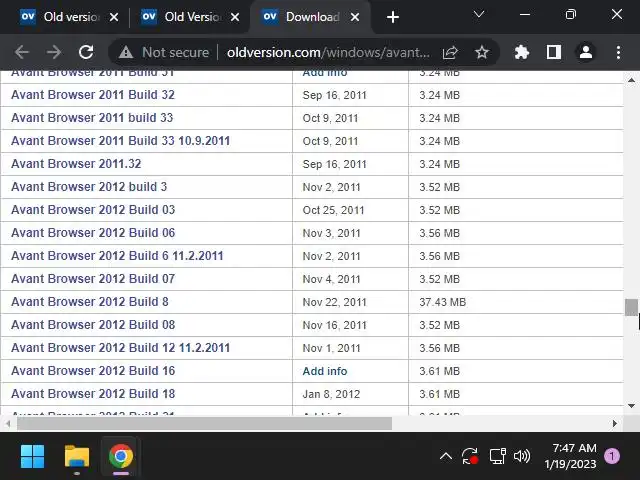
Task: Open Avant Browser 2011 Build 32 link
Action: [93, 95]
